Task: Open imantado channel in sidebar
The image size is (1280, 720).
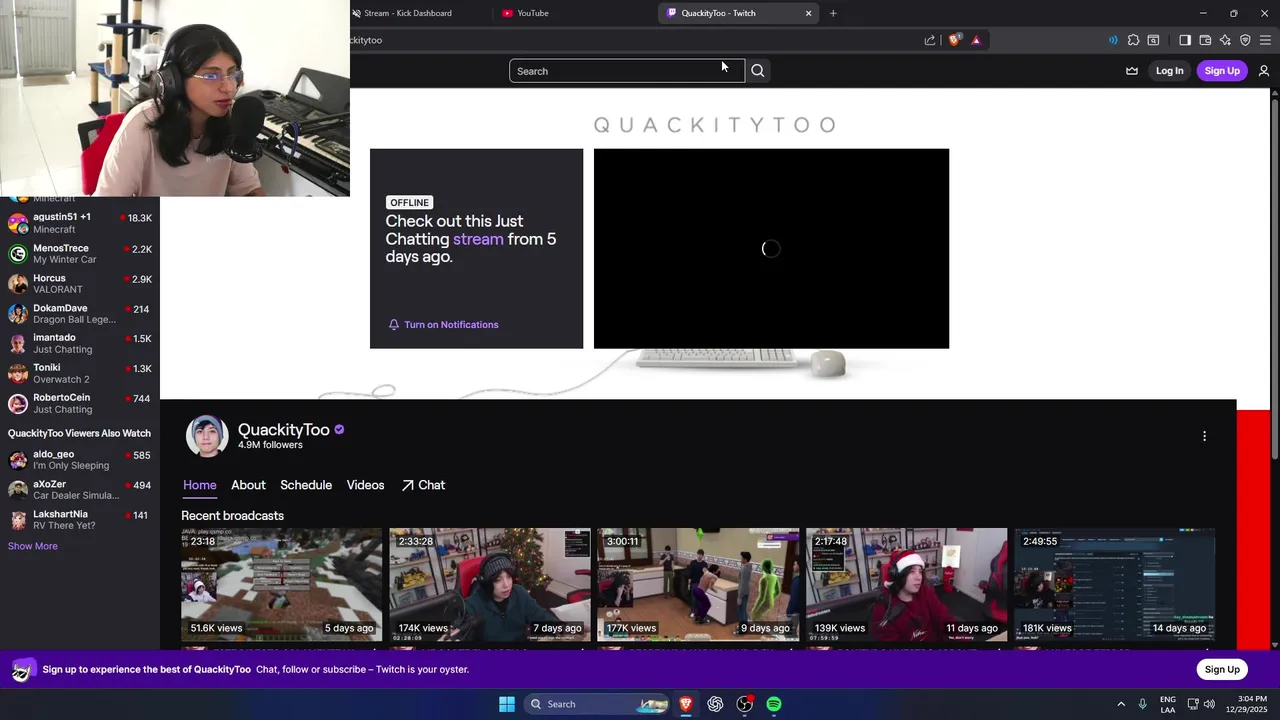Action: (x=80, y=343)
